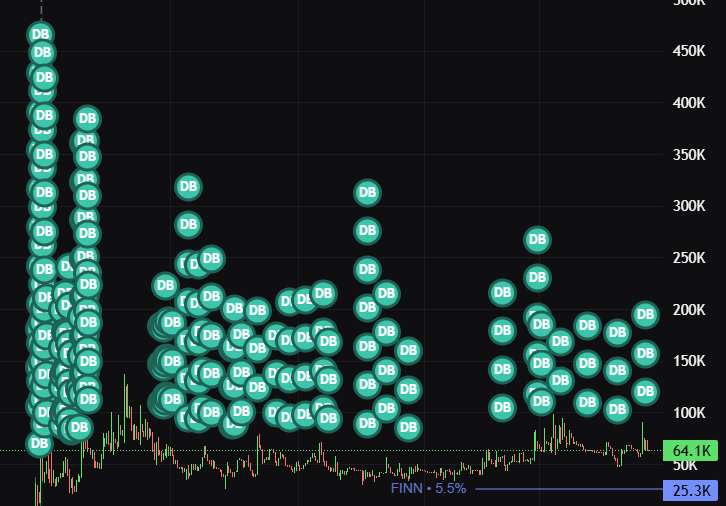Click the 200K price axis label
This screenshot has height=506, width=726.
[689, 310]
